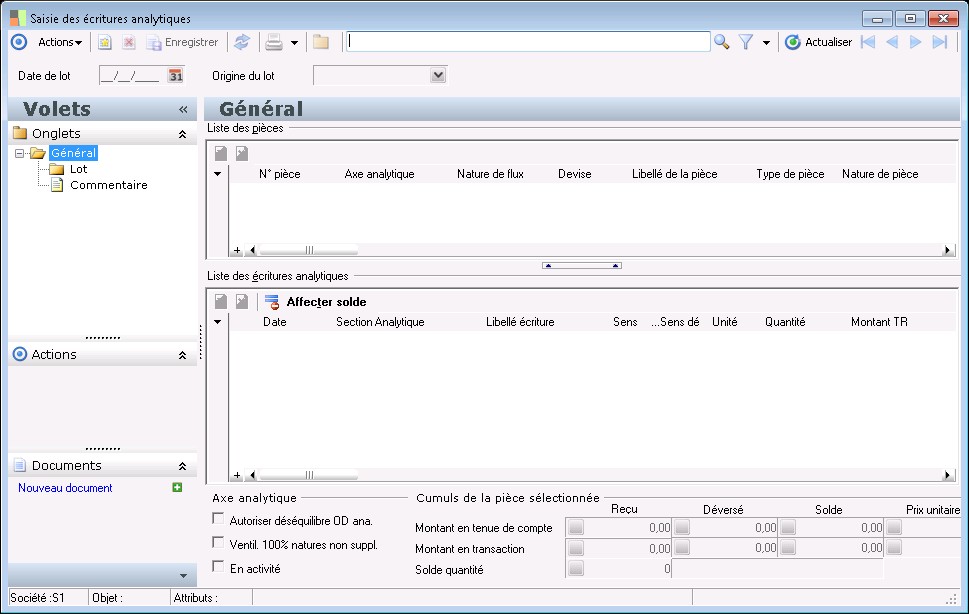The height and width of the screenshot is (614, 969).
Task: Collapse the Documents panel section
Action: point(182,466)
